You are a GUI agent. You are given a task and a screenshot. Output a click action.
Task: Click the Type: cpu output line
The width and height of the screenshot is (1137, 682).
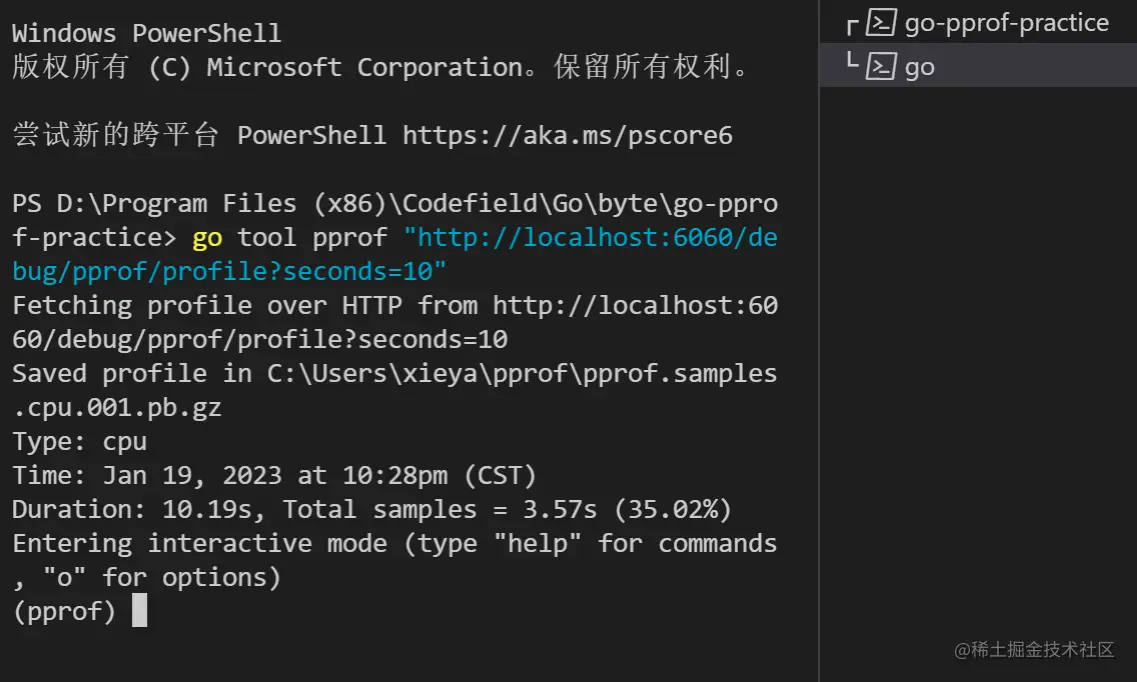tap(79, 441)
